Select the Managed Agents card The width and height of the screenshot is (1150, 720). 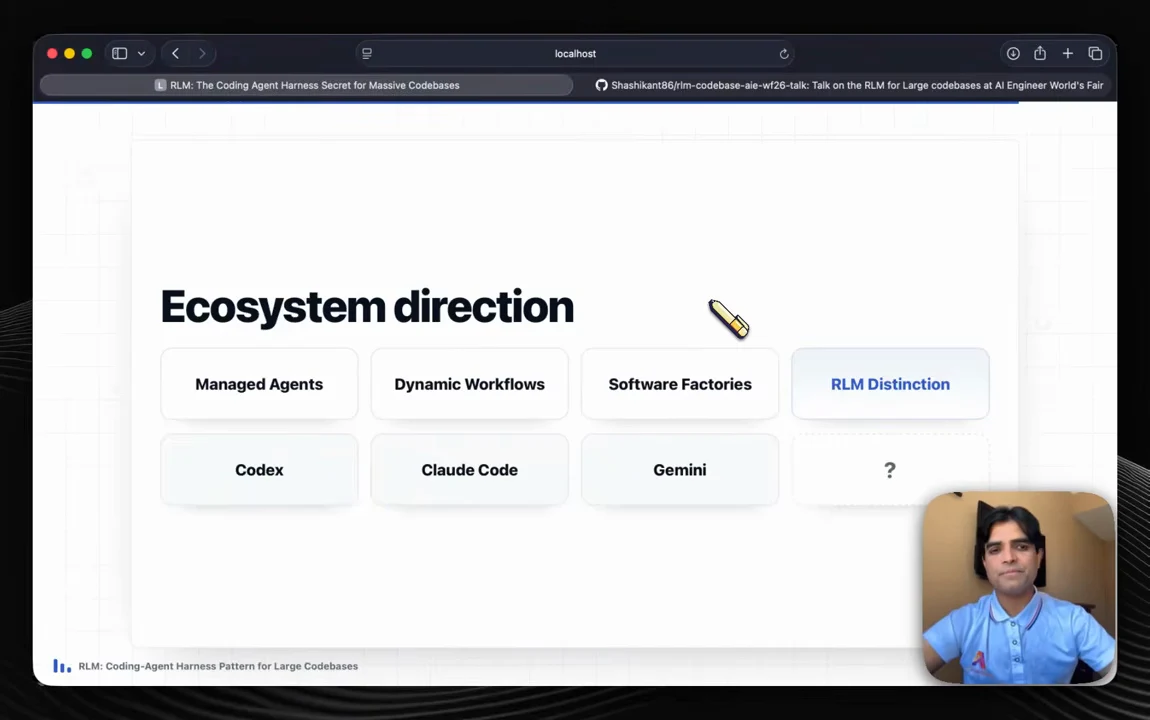point(259,384)
